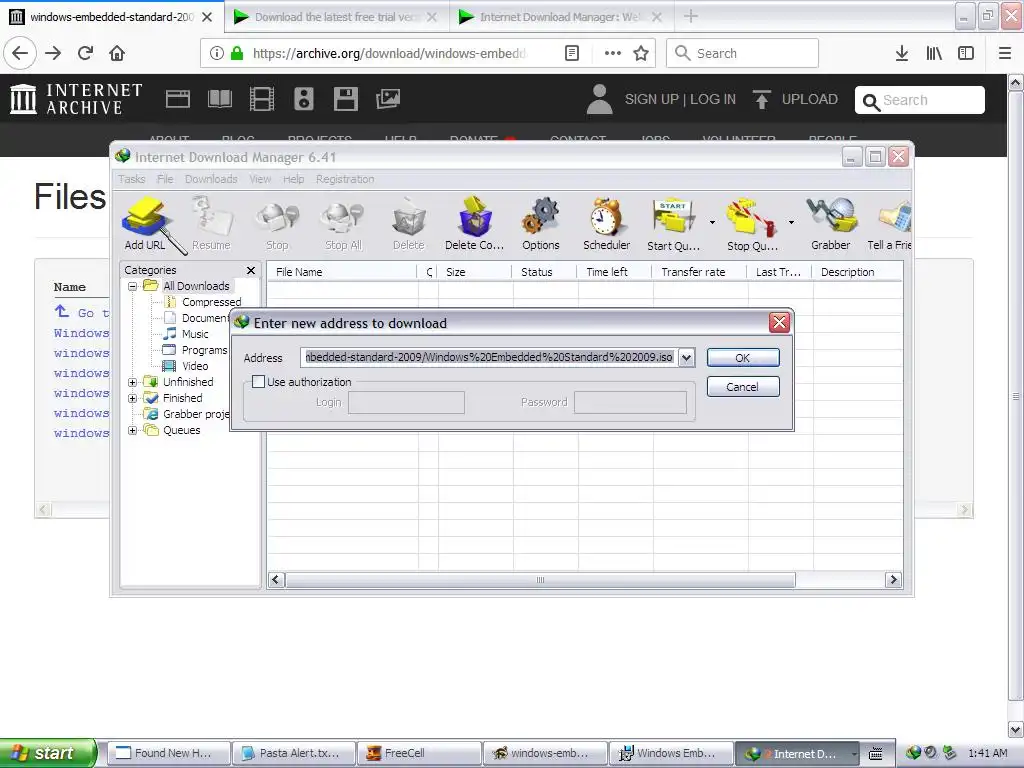Open Pasta Alert.txt taskbar button

[x=294, y=753]
